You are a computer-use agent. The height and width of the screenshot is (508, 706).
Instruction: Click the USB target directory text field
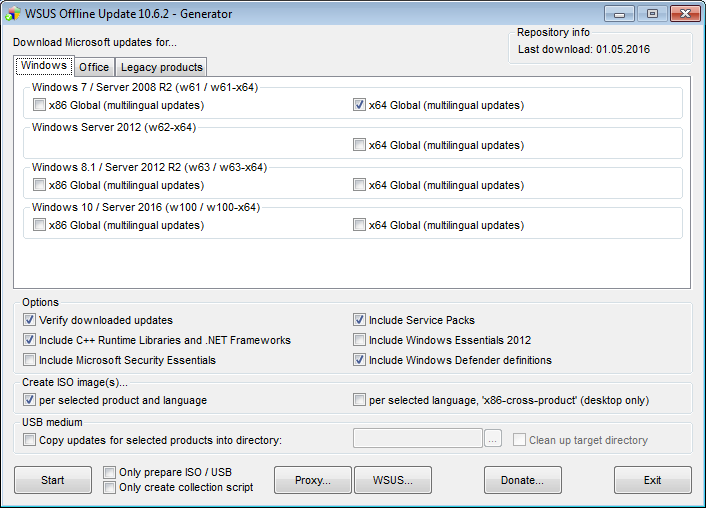click(418, 438)
